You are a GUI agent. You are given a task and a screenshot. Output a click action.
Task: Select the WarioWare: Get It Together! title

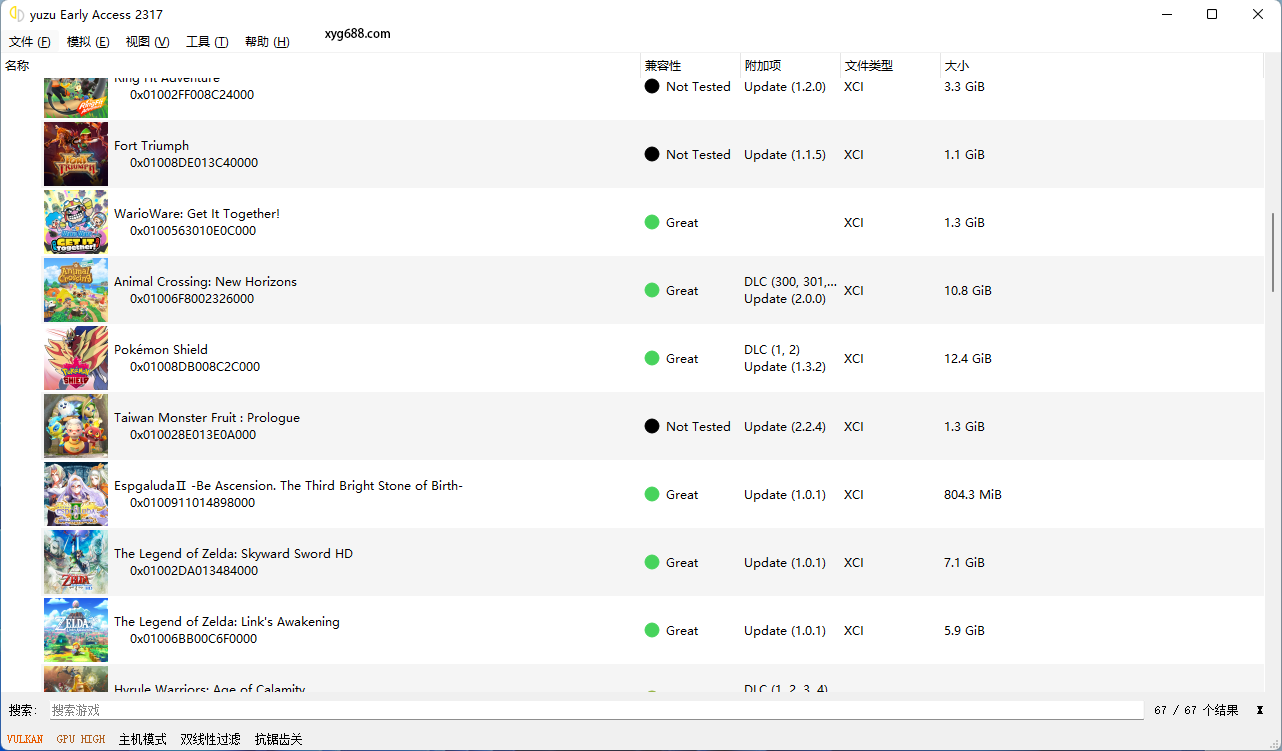pyautogui.click(x=197, y=214)
